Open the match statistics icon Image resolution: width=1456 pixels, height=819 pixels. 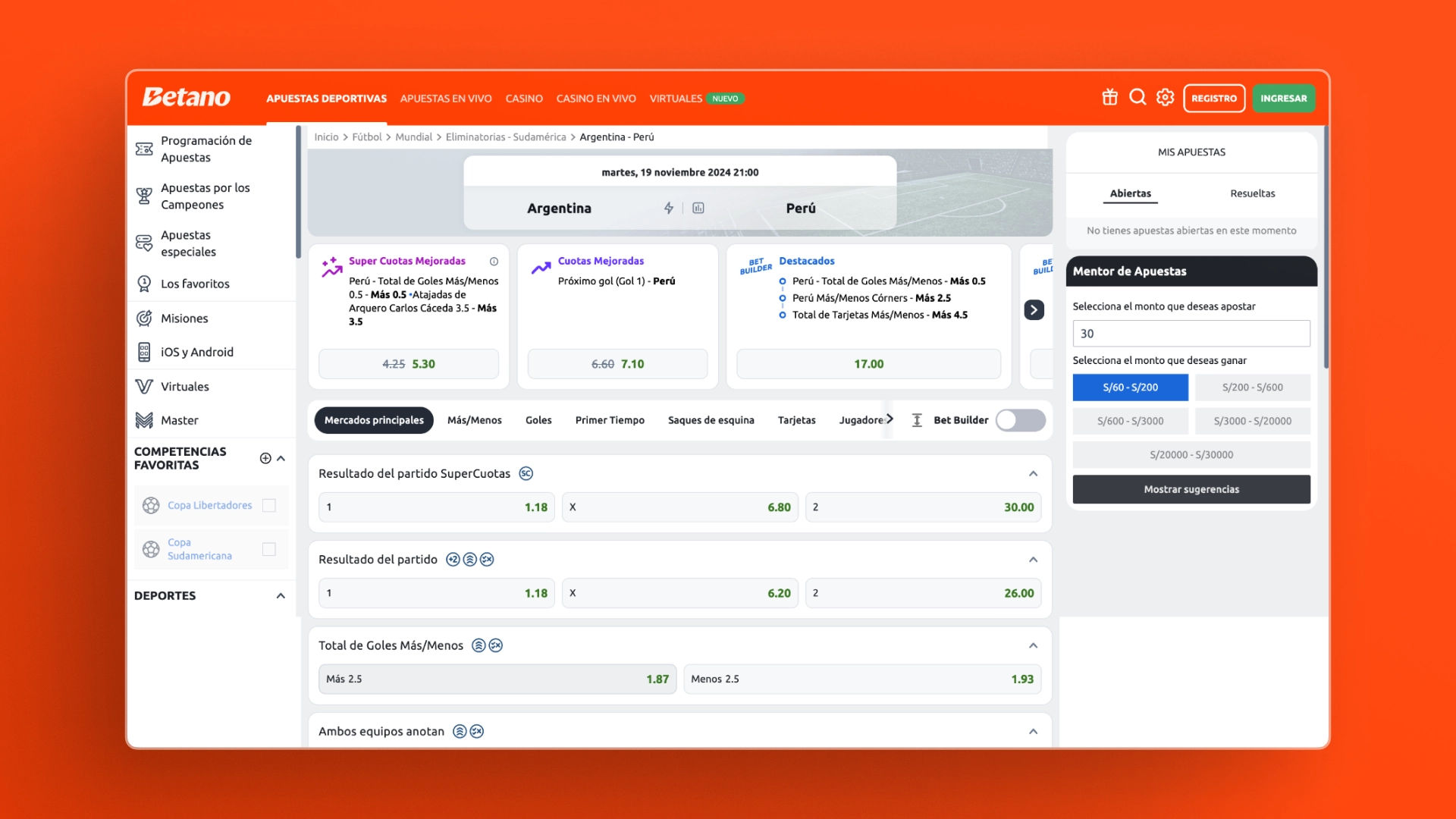click(x=698, y=208)
